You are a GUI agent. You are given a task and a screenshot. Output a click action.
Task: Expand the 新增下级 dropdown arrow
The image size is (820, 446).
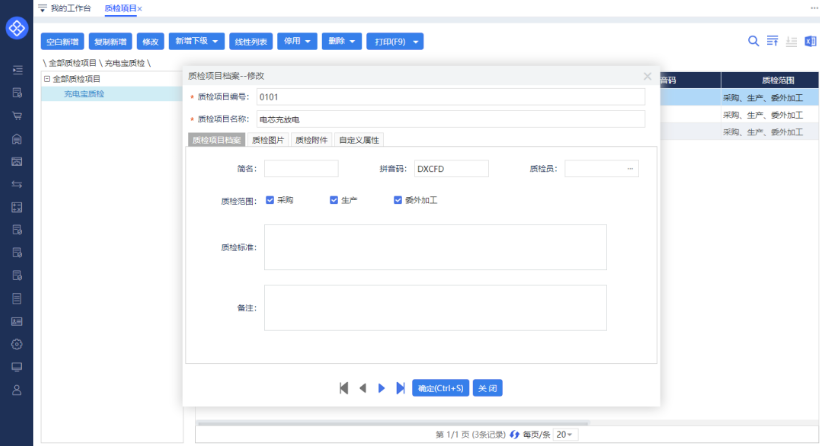(215, 41)
